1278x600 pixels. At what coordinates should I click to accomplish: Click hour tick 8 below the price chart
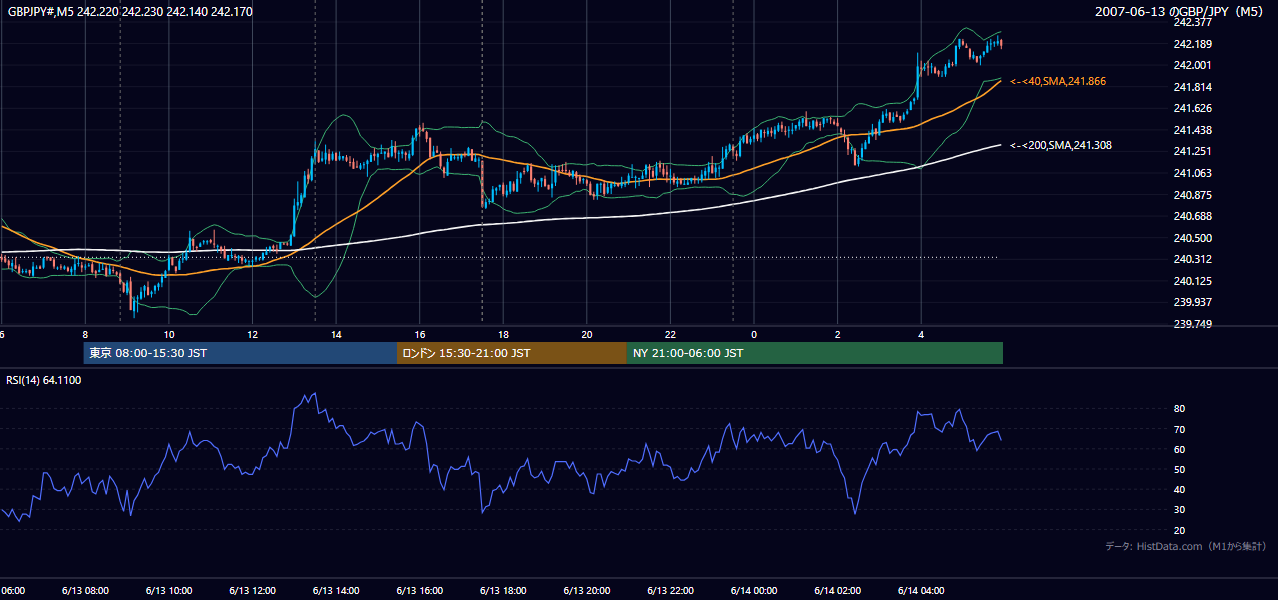85,334
